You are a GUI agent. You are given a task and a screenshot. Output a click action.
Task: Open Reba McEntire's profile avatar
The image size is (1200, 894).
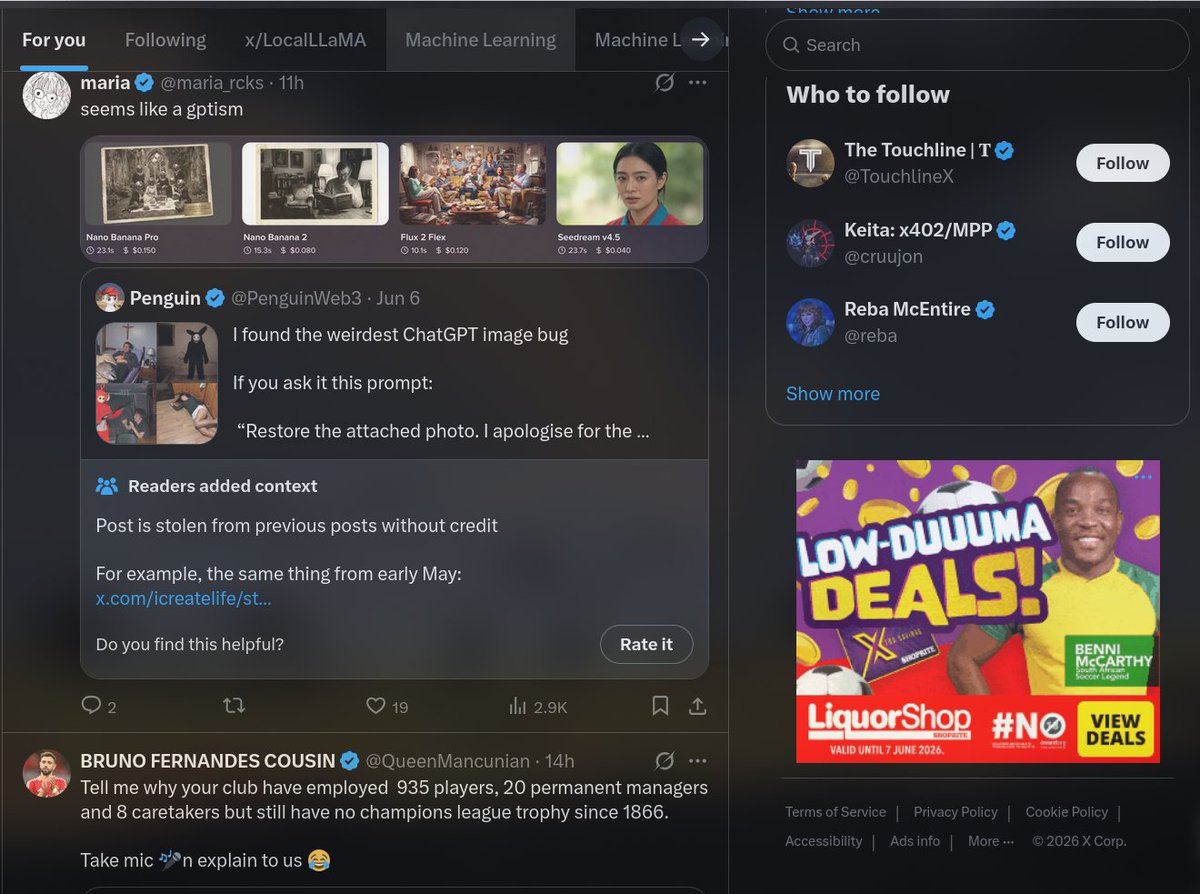(x=810, y=322)
